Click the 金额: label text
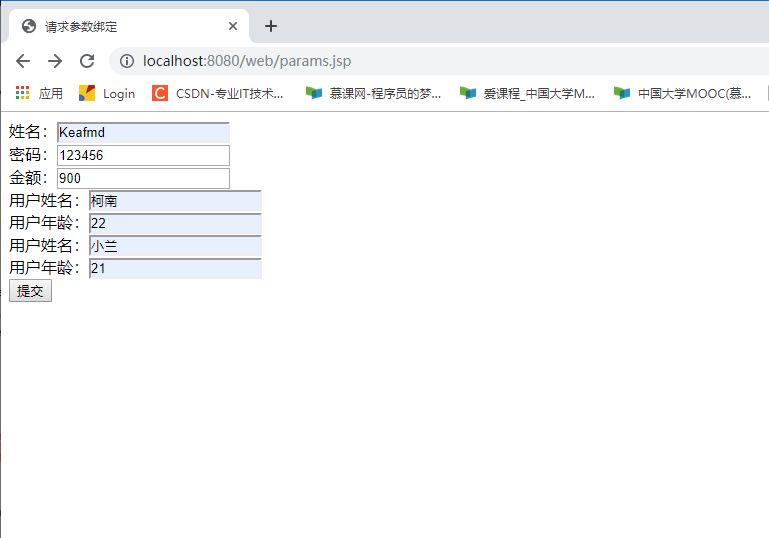Image resolution: width=769 pixels, height=538 pixels. pos(28,178)
